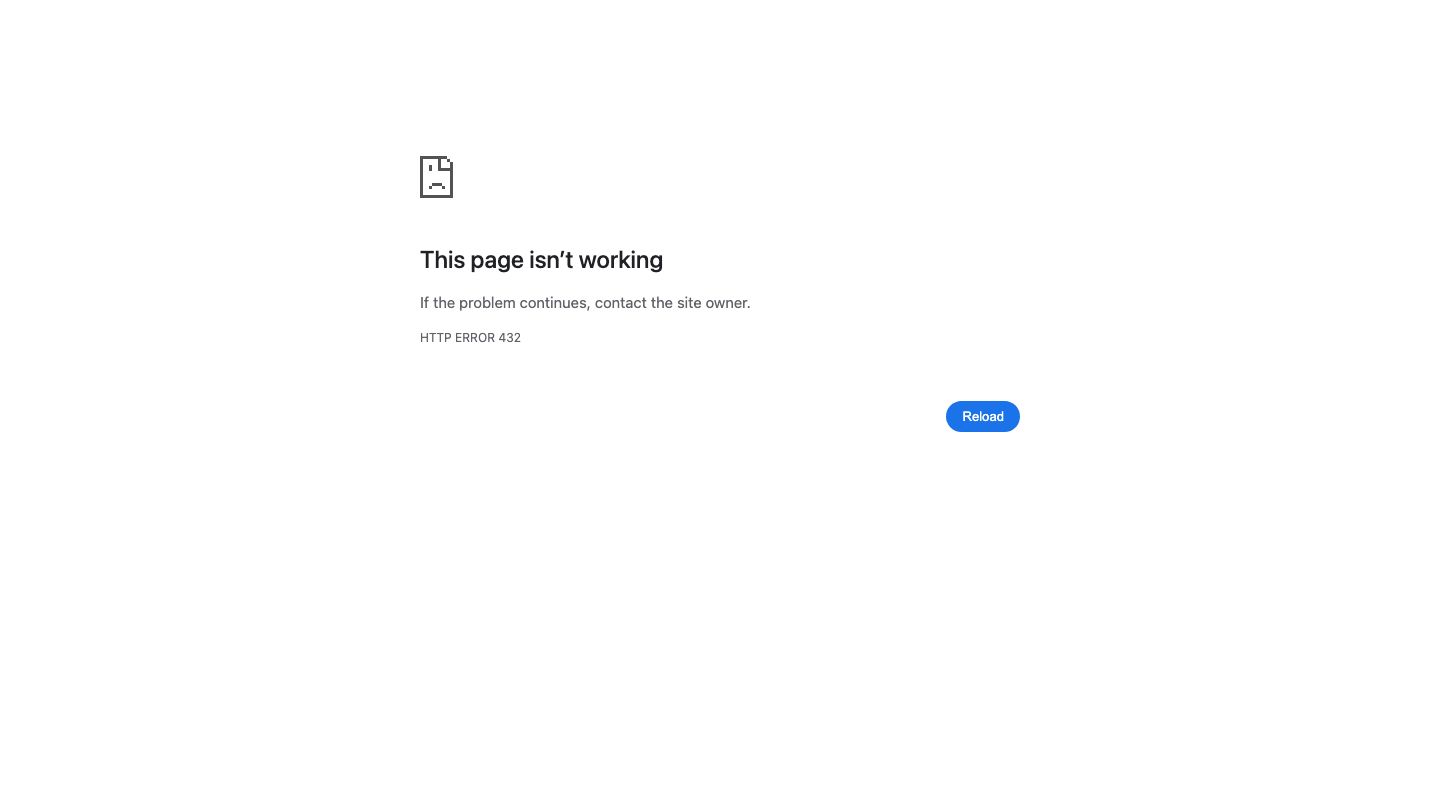
Task: Reload the page with the blue button
Action: [x=982, y=417]
